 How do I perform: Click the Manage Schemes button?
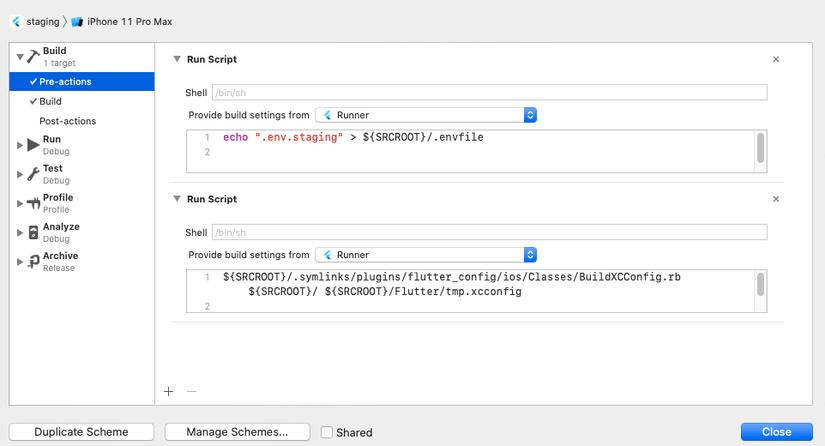237,432
